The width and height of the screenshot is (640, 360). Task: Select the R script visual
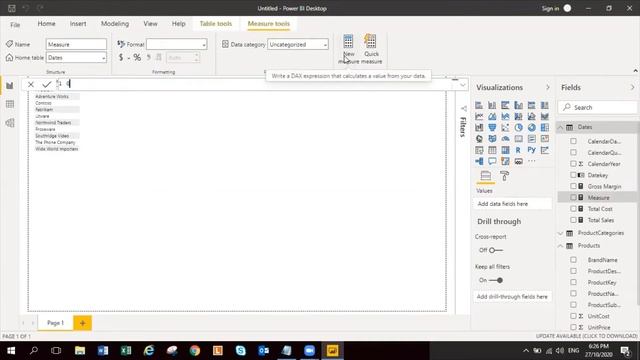[518, 150]
